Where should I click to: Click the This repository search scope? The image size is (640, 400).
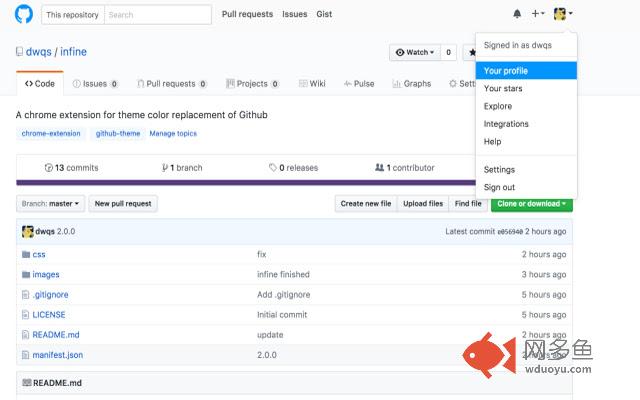(x=73, y=15)
